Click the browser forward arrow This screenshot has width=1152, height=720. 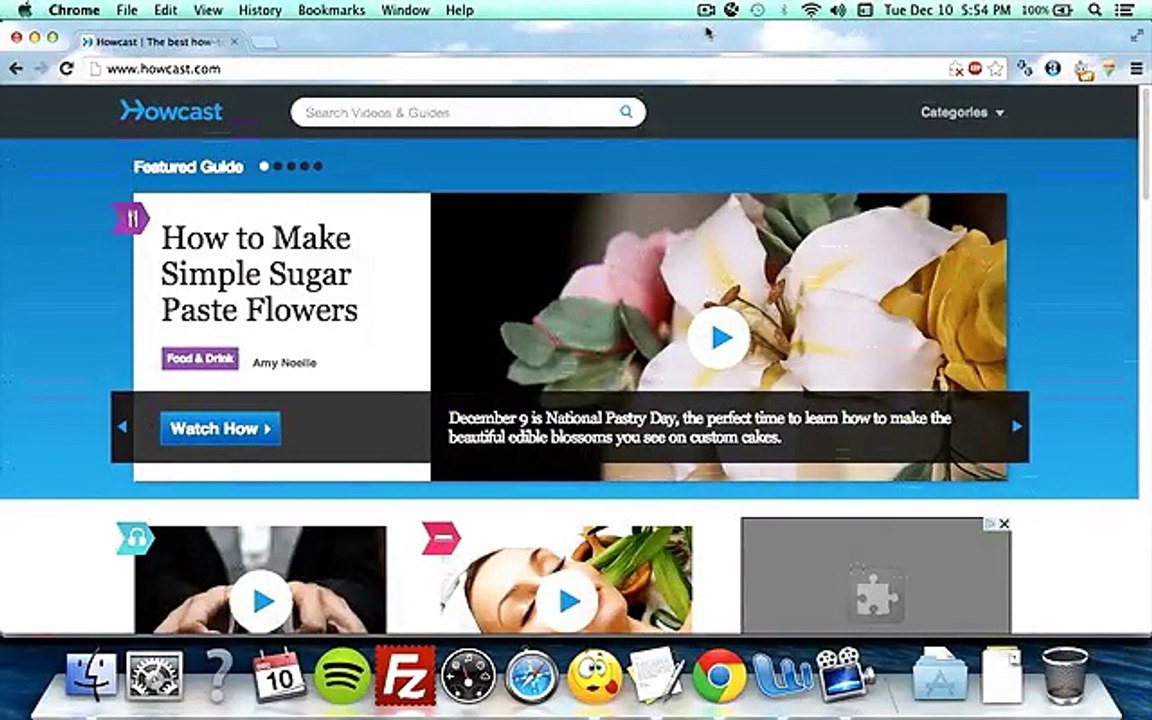tap(40, 68)
